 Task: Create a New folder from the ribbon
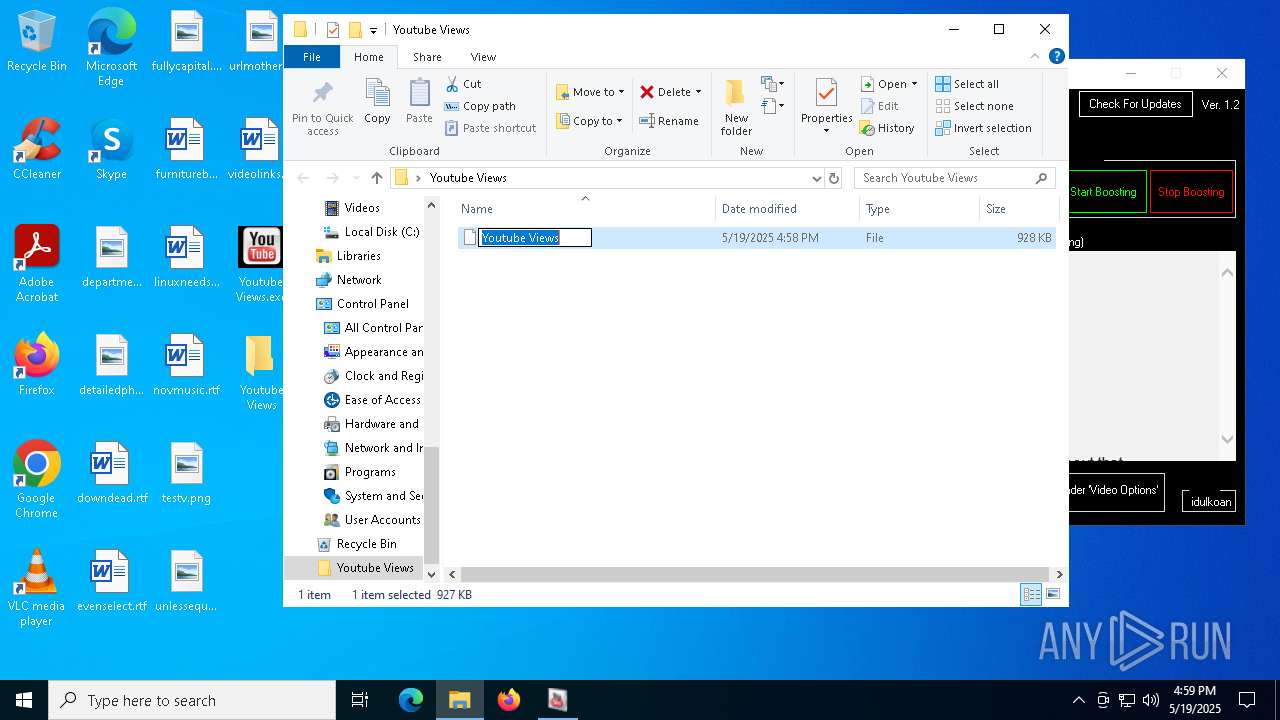pos(736,107)
